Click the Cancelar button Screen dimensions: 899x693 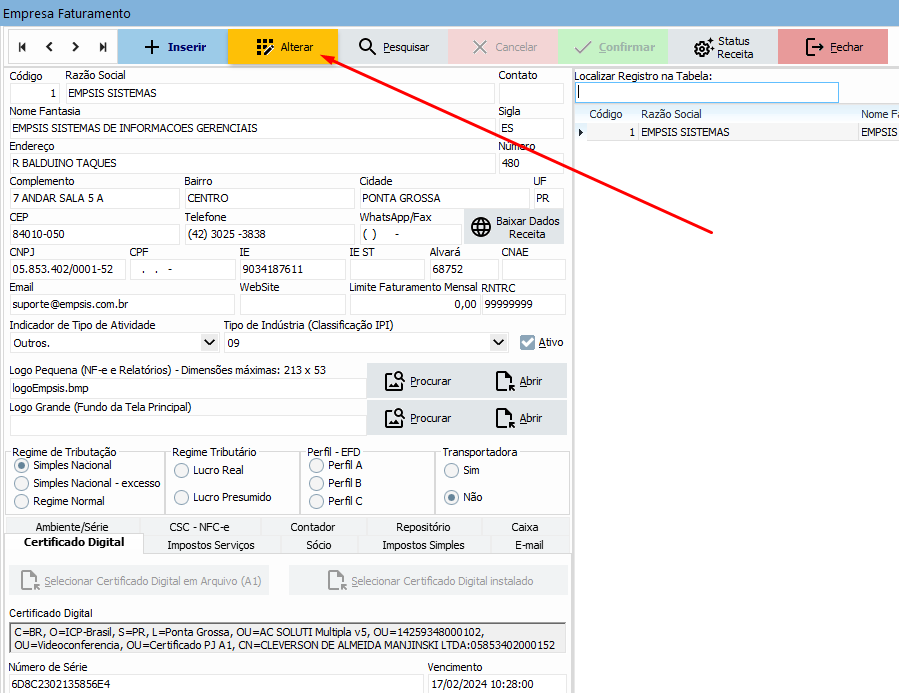click(x=503, y=47)
